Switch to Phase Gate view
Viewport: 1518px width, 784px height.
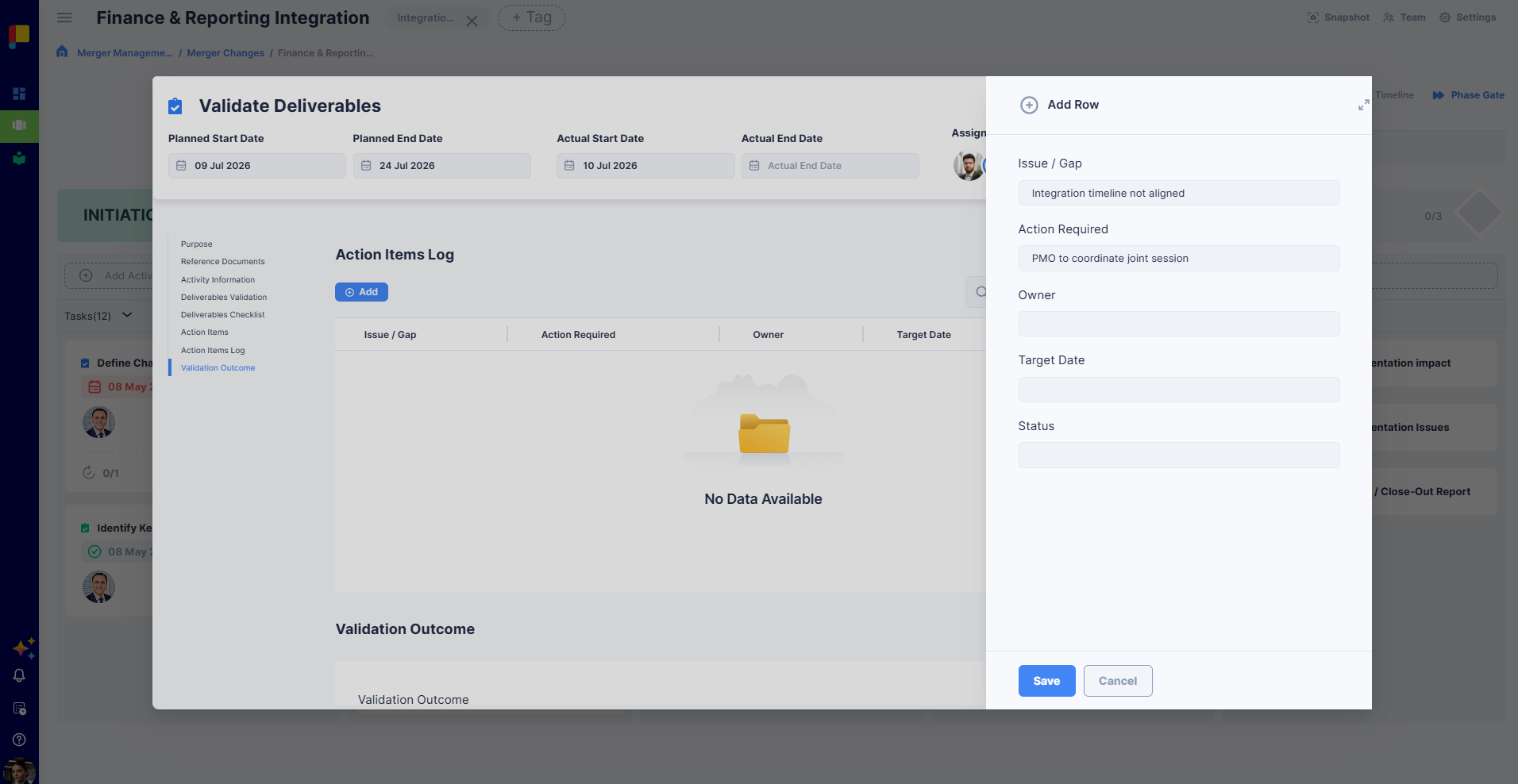pyautogui.click(x=1468, y=95)
